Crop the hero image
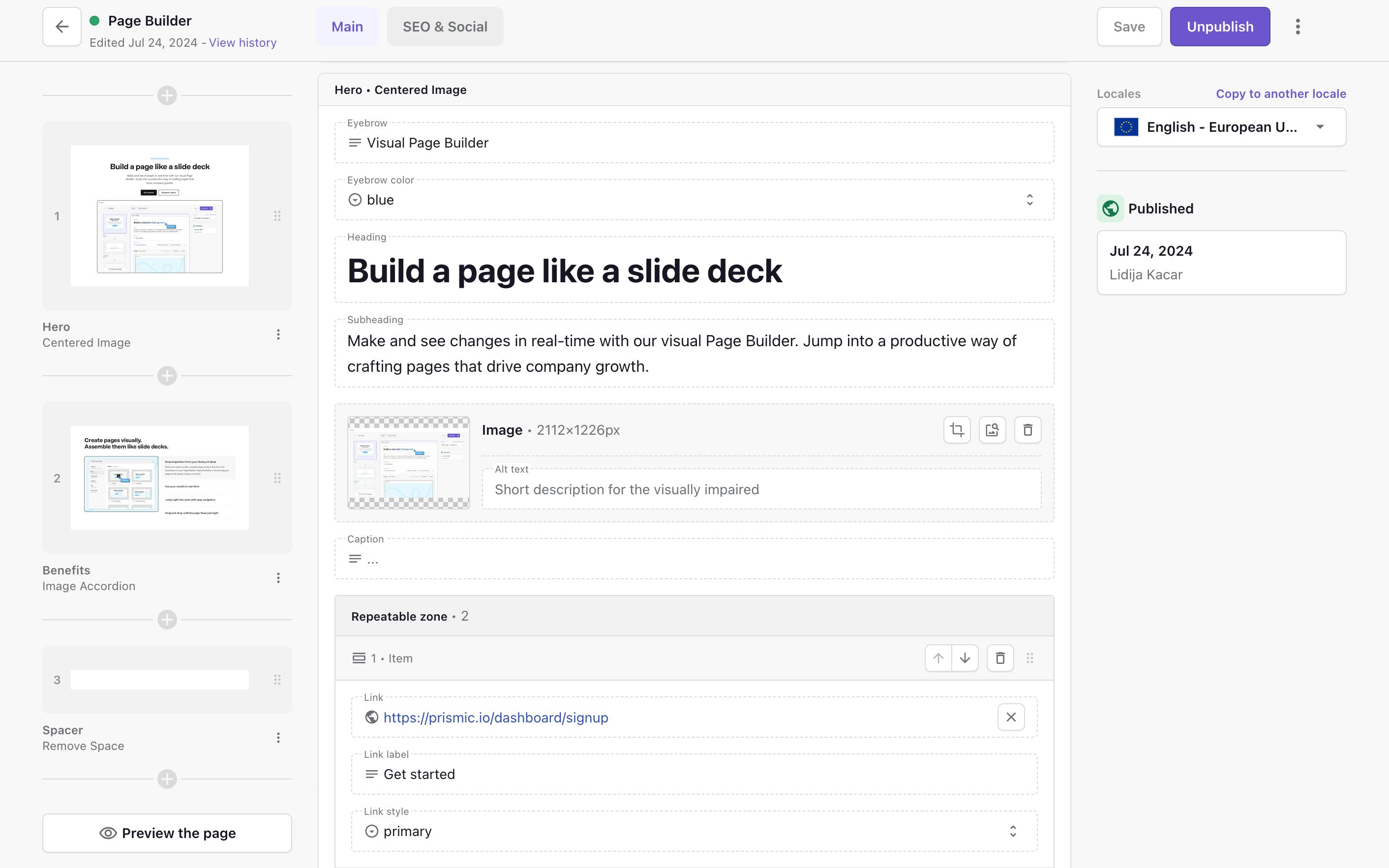The height and width of the screenshot is (868, 1389). pos(957,430)
